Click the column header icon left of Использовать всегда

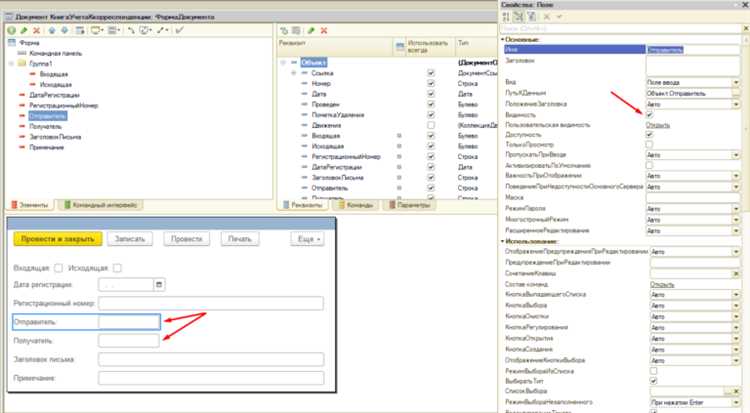(x=400, y=46)
